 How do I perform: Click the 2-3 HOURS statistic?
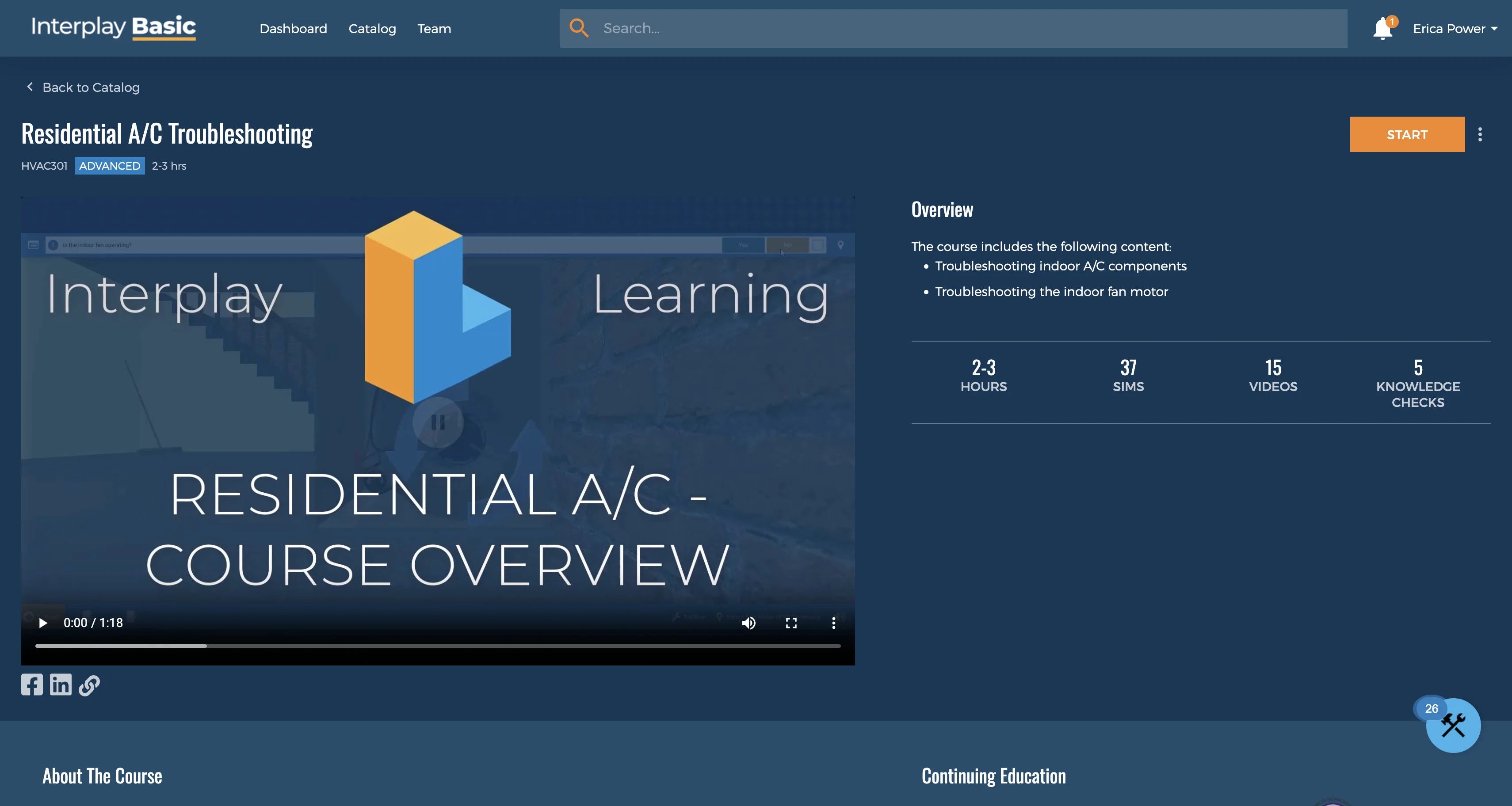pyautogui.click(x=983, y=376)
